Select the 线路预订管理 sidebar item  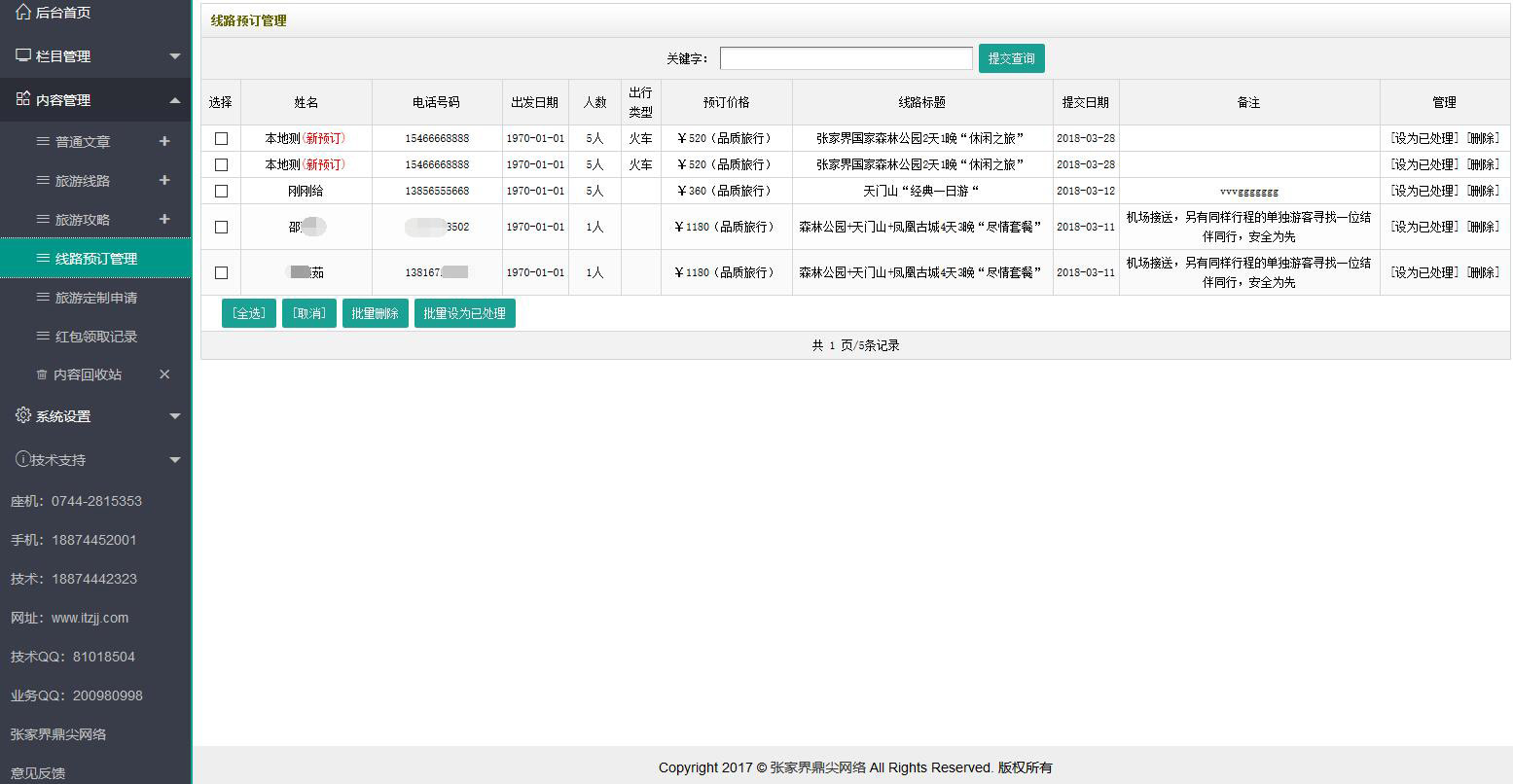(95, 258)
